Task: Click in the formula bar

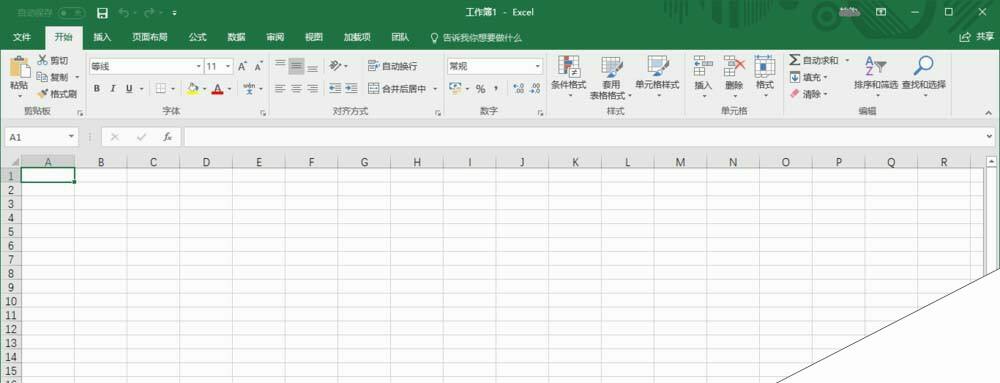Action: tap(585, 137)
